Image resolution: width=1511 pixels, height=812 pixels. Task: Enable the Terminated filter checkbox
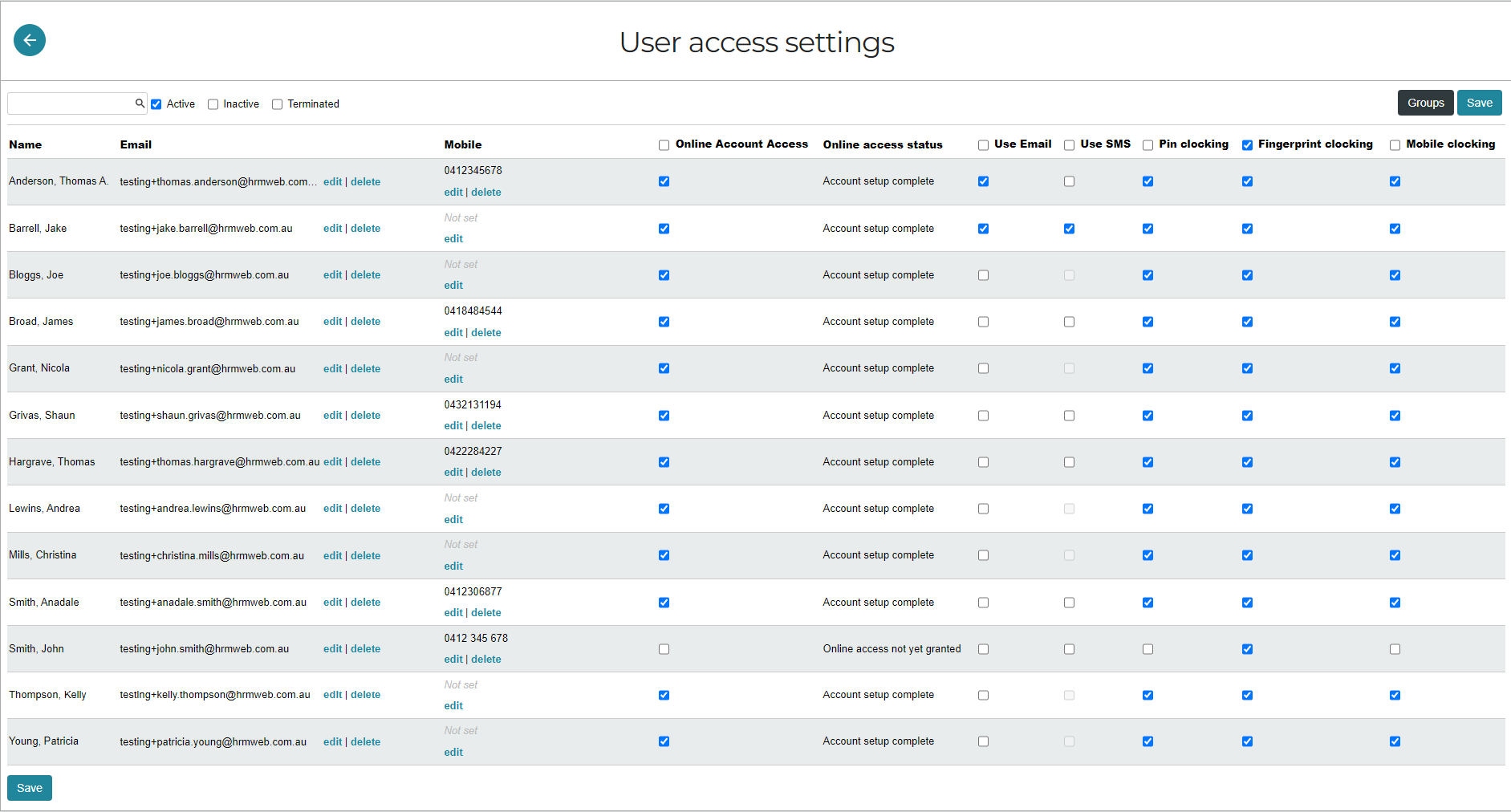pyautogui.click(x=277, y=104)
